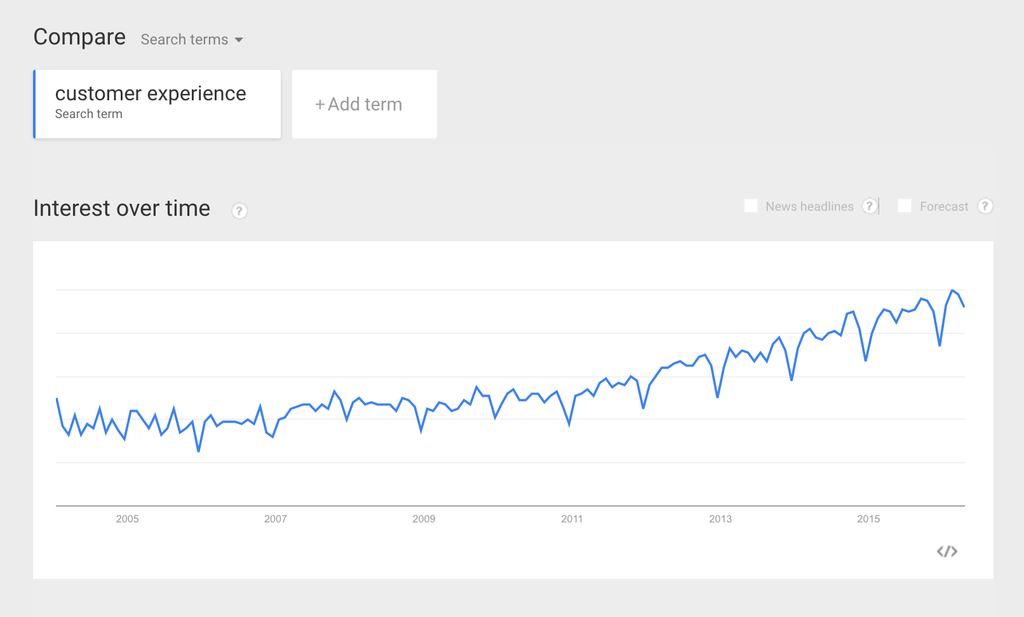Viewport: 1024px width, 617px height.
Task: Open the Search terms dropdown
Action: (x=191, y=39)
